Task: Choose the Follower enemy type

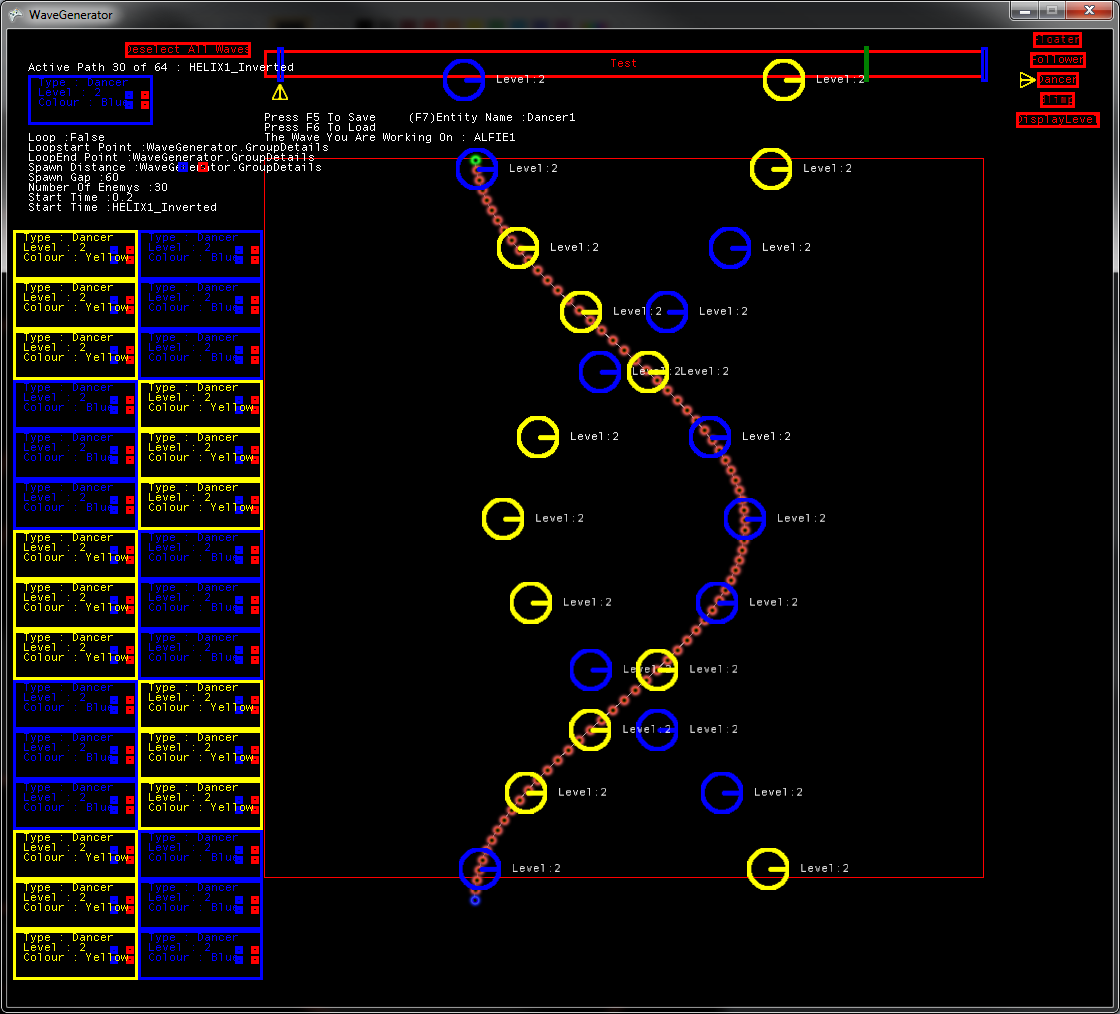Action: point(1057,60)
